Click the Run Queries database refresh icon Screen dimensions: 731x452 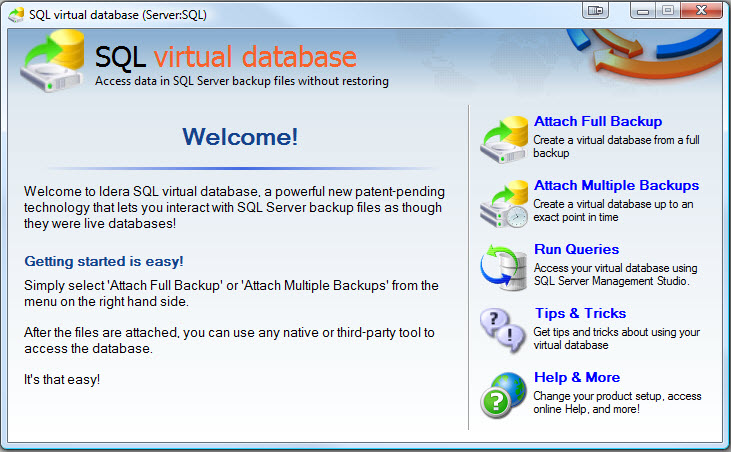(504, 267)
